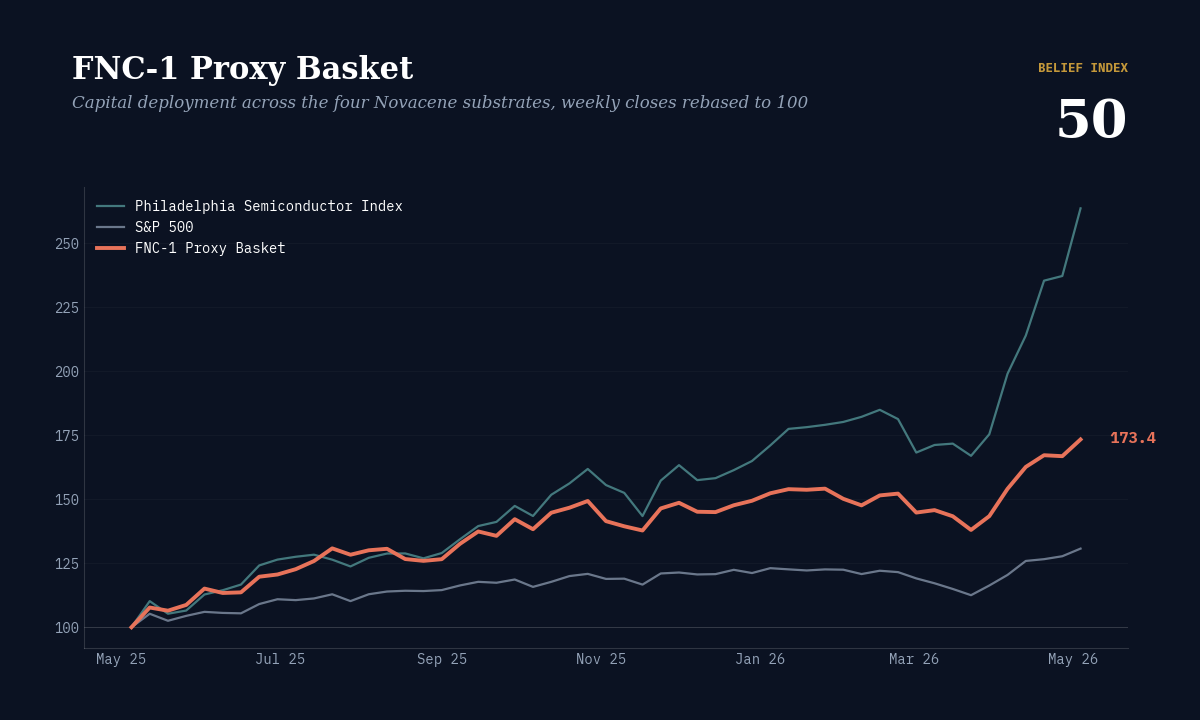Click the Nov 25 x-axis label
Viewport: 1200px width, 720px height.
(601, 659)
